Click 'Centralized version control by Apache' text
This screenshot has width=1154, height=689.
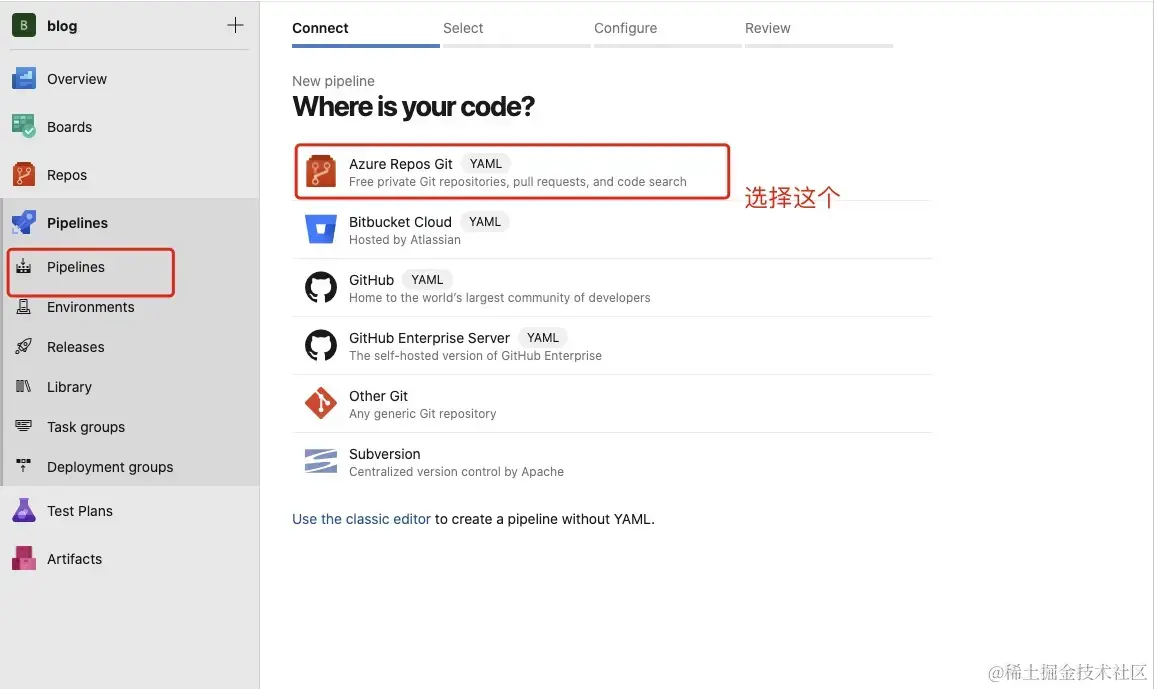[456, 472]
